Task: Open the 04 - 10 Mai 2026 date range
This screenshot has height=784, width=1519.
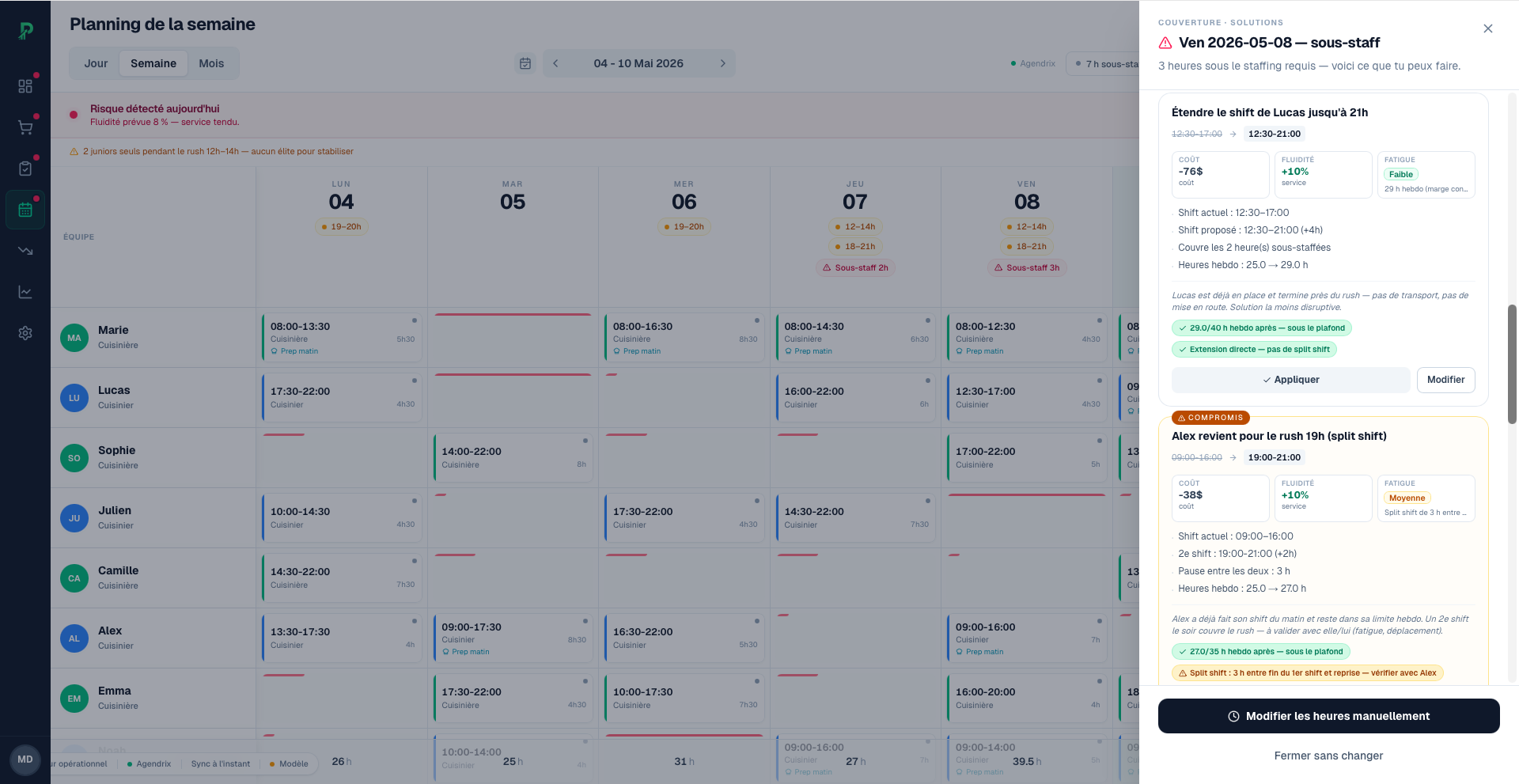Action: pos(638,63)
